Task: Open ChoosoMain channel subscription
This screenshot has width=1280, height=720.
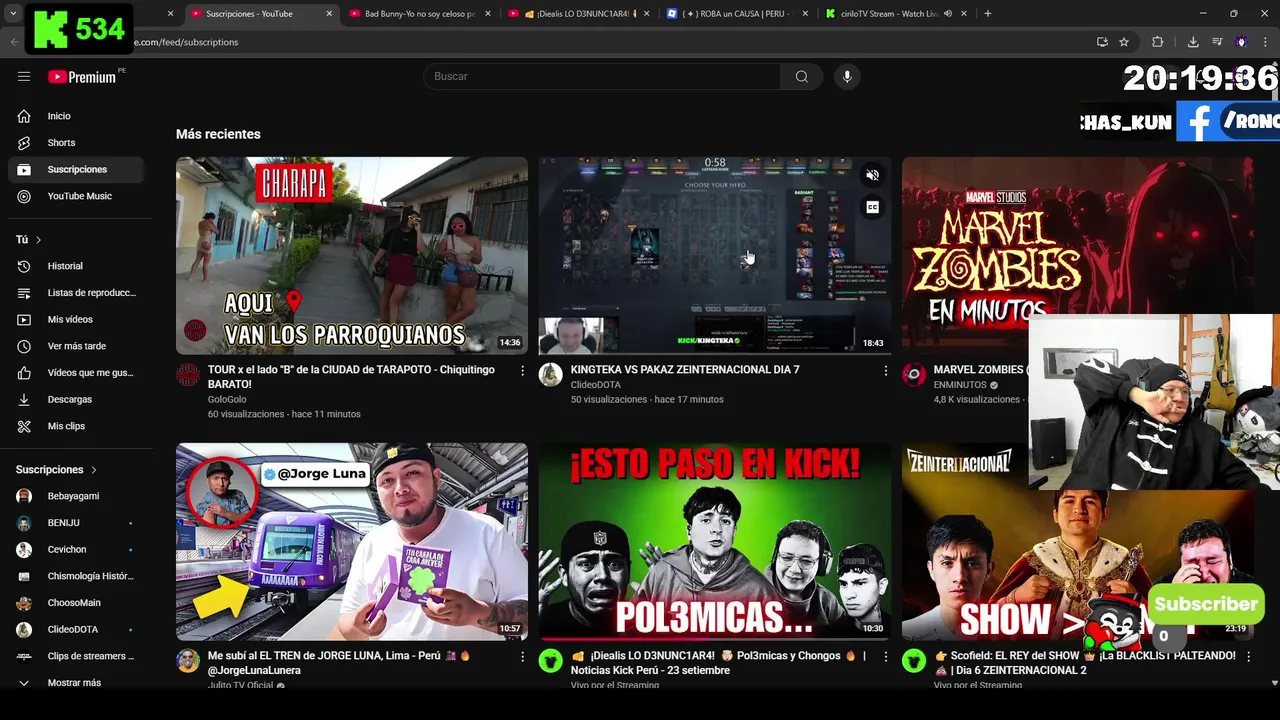Action: point(76,603)
